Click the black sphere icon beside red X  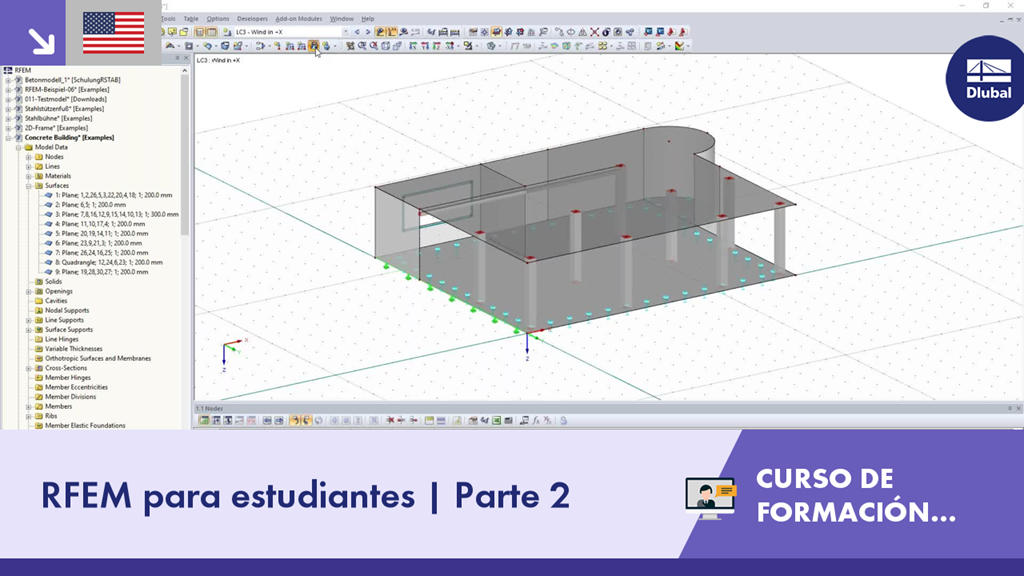click(606, 32)
